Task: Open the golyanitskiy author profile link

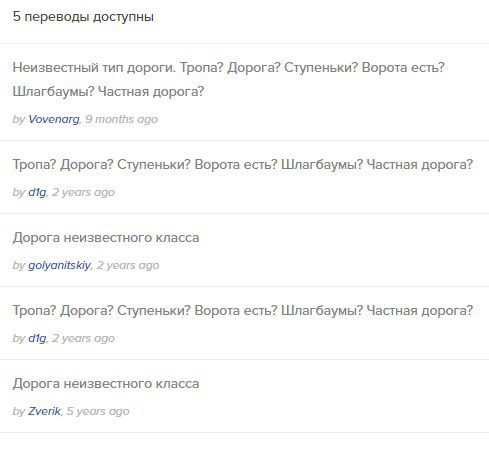Action: point(59,265)
